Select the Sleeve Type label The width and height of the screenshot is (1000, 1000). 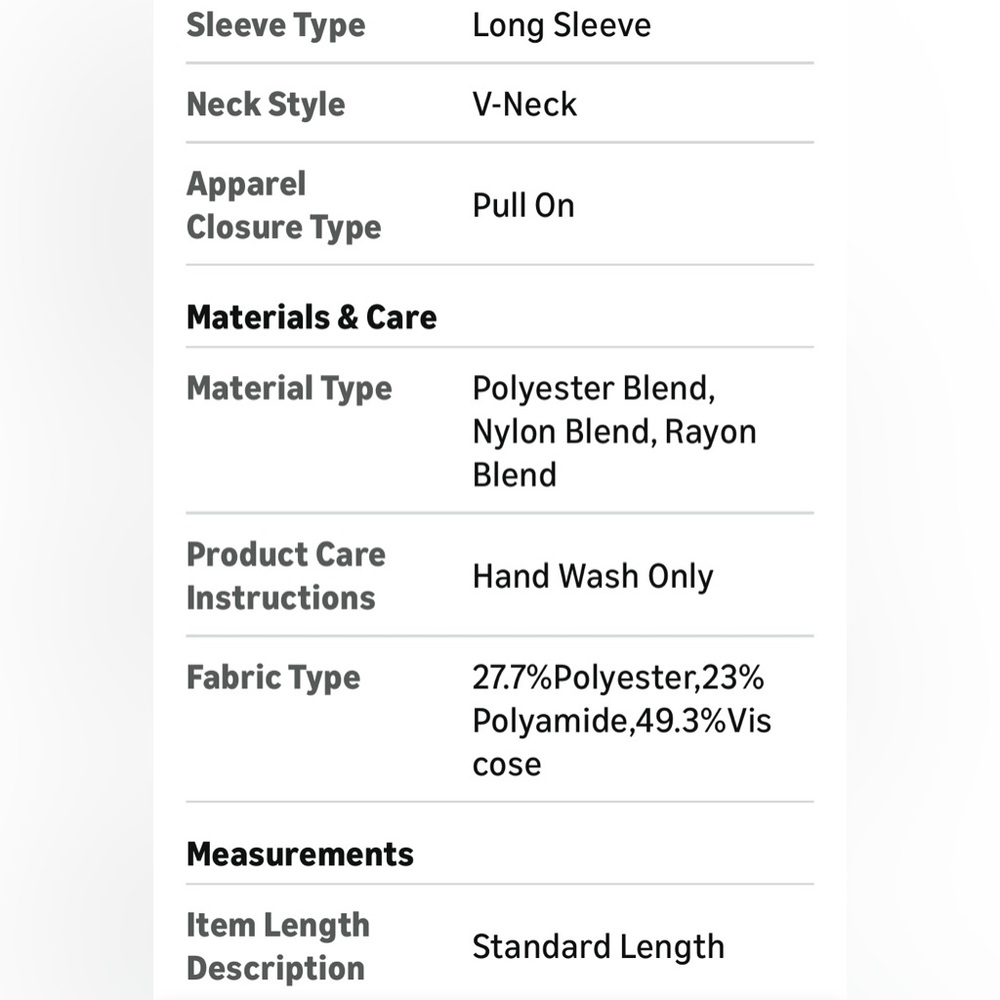point(276,27)
